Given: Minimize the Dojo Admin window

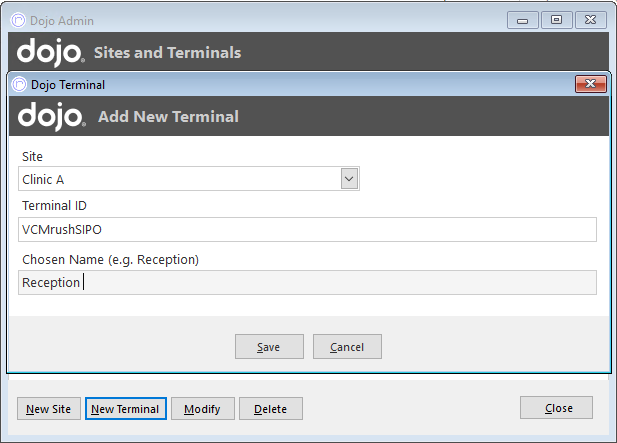Looking at the screenshot, I should coord(523,20).
